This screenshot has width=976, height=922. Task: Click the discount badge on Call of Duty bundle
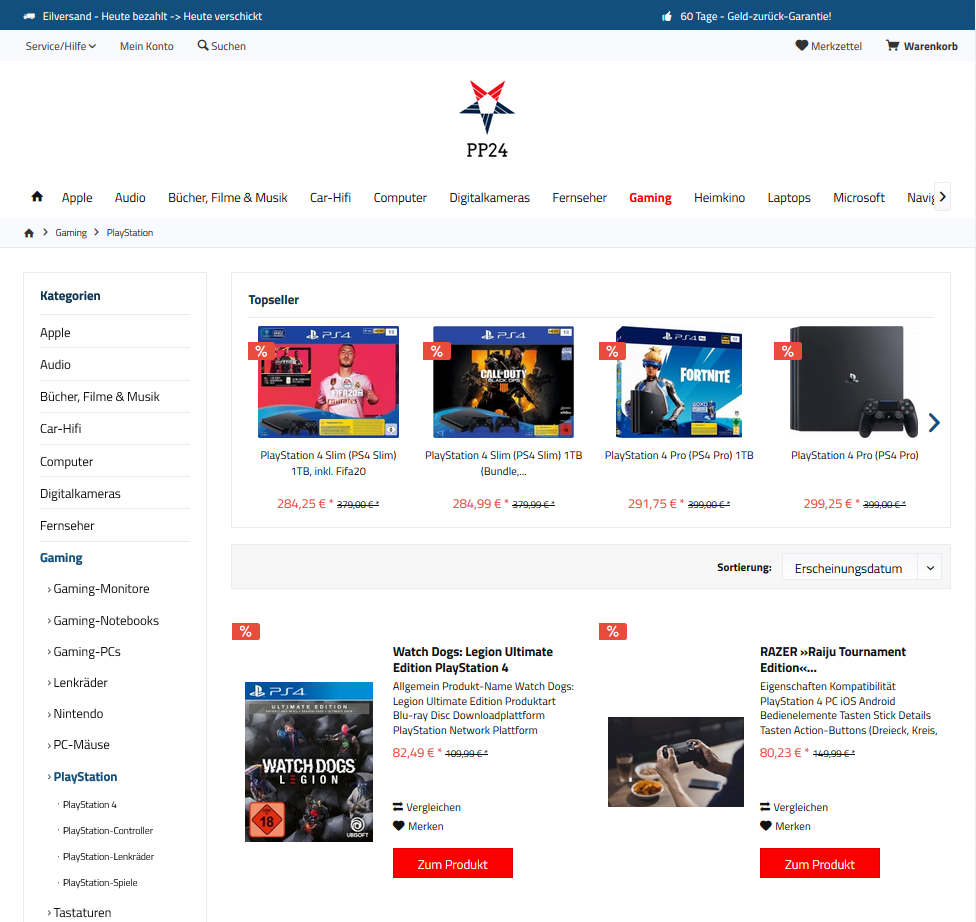[437, 351]
